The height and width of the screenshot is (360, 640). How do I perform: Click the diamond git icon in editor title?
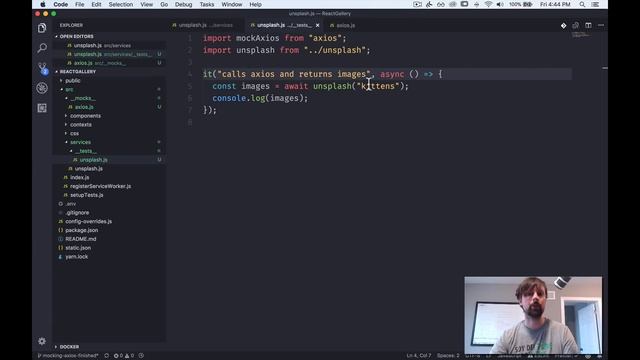point(563,25)
